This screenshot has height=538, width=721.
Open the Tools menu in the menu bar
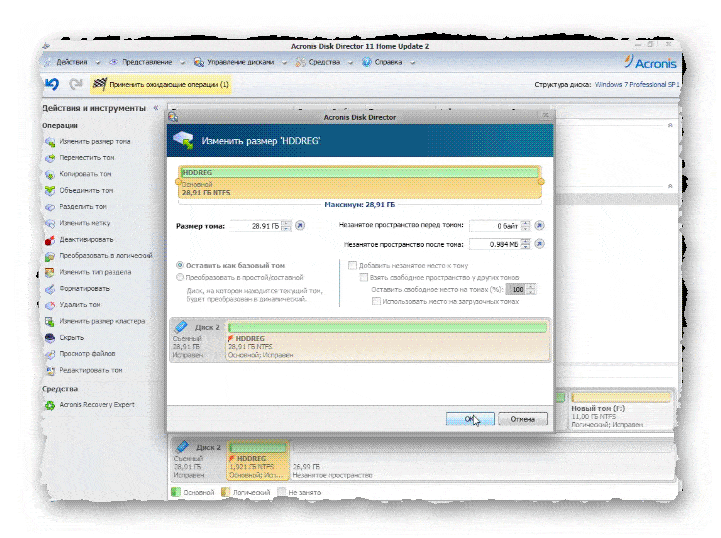tap(324, 62)
